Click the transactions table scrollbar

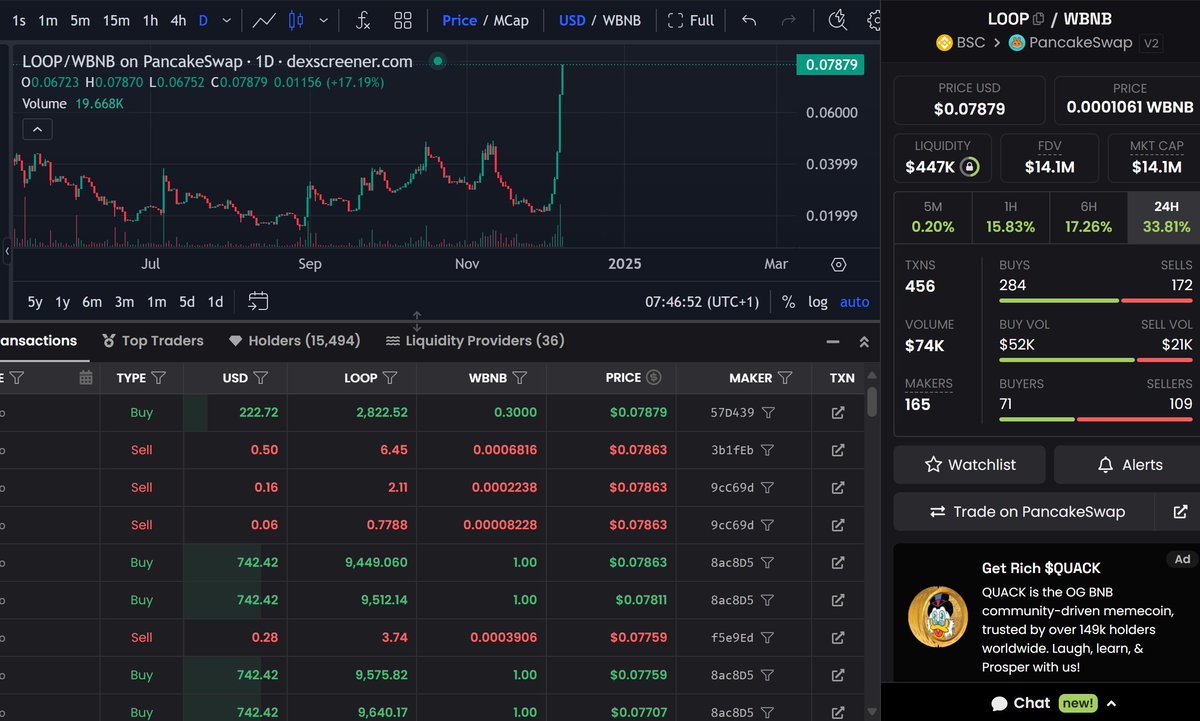872,400
